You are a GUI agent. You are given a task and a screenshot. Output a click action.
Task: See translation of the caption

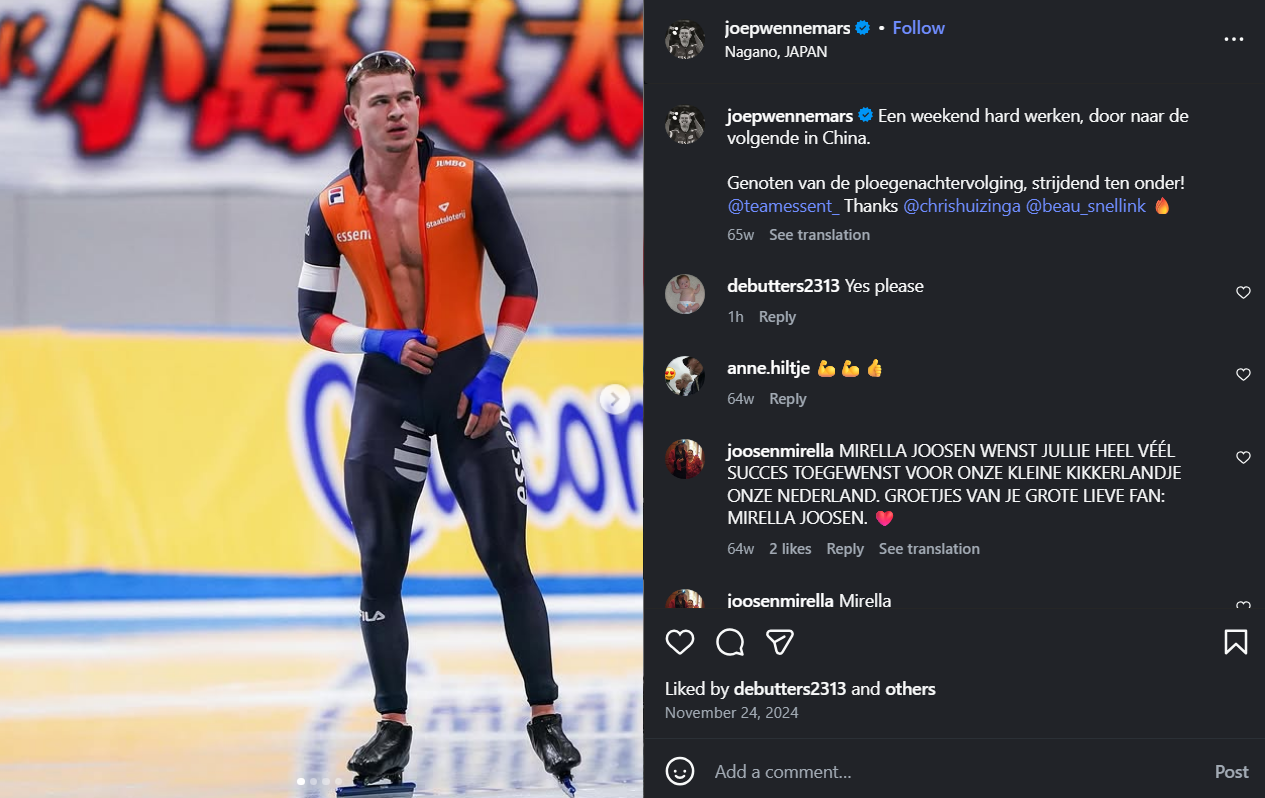819,235
